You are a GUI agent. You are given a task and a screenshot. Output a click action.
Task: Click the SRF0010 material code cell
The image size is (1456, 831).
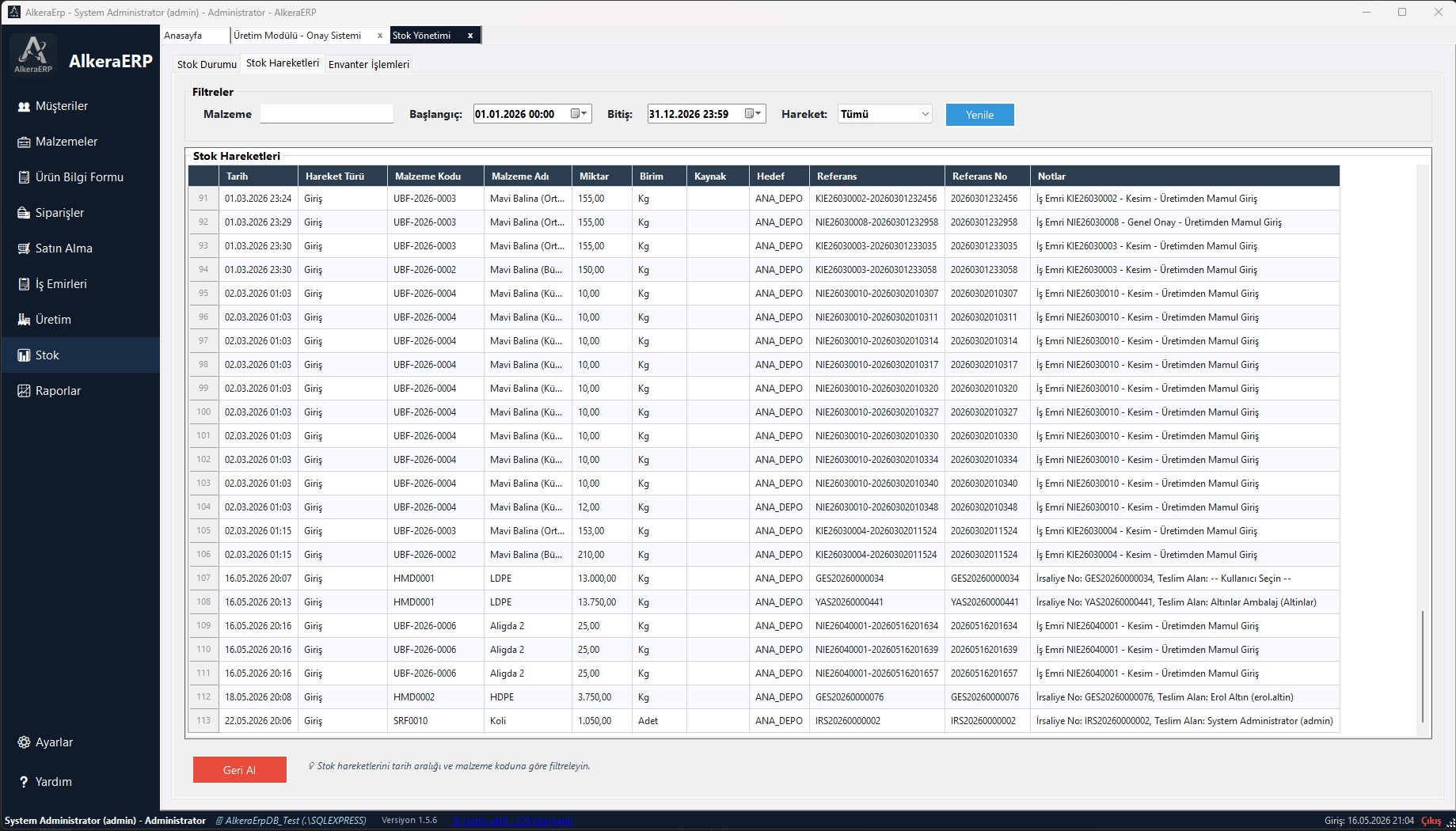(435, 721)
